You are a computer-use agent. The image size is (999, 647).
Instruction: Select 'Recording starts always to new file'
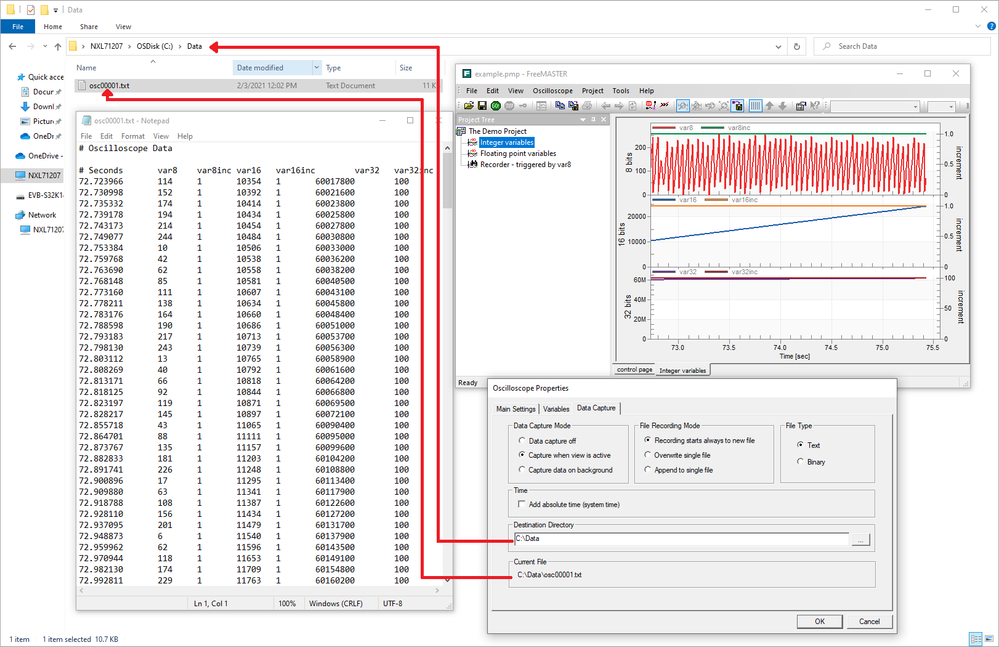coord(647,441)
